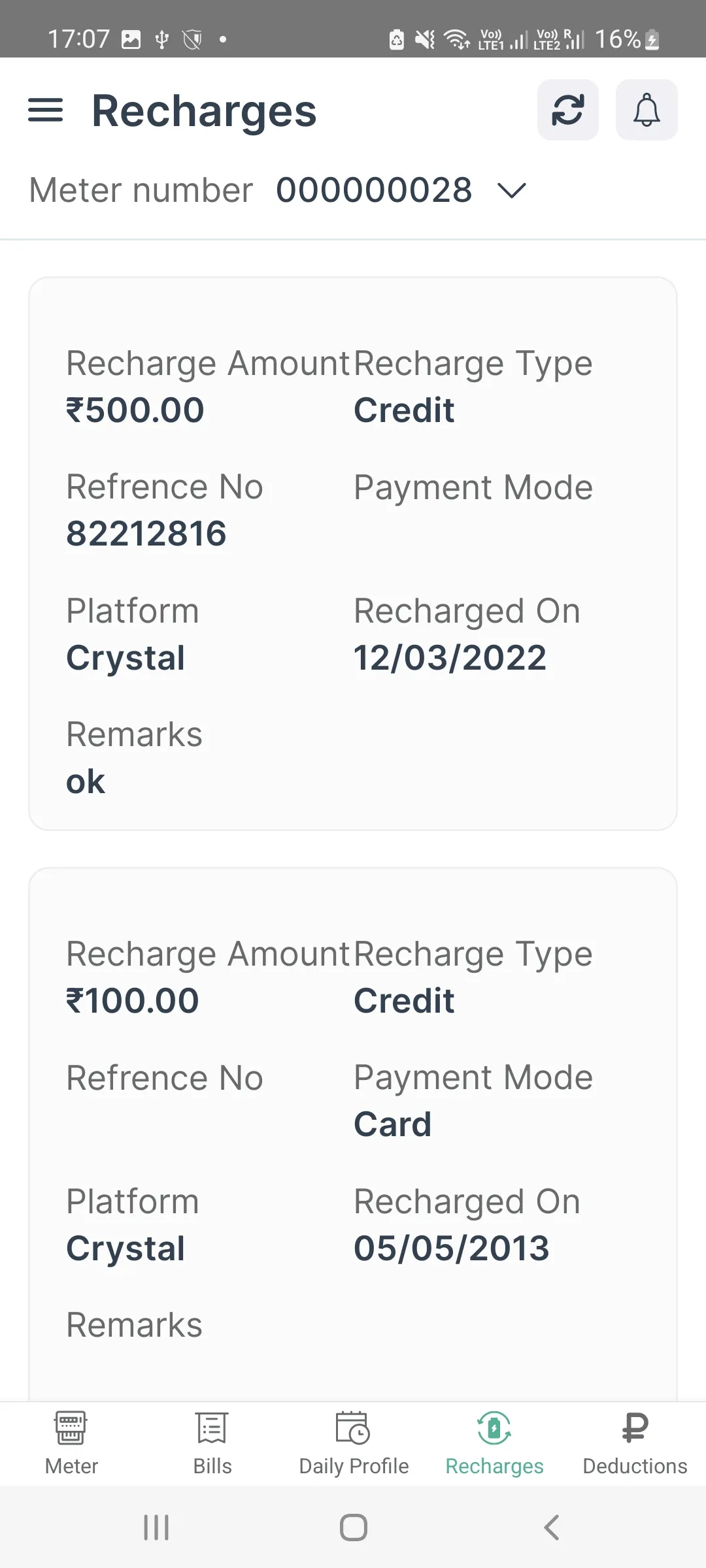The image size is (706, 1568).
Task: Switch to the Bills tab label
Action: 212,1466
